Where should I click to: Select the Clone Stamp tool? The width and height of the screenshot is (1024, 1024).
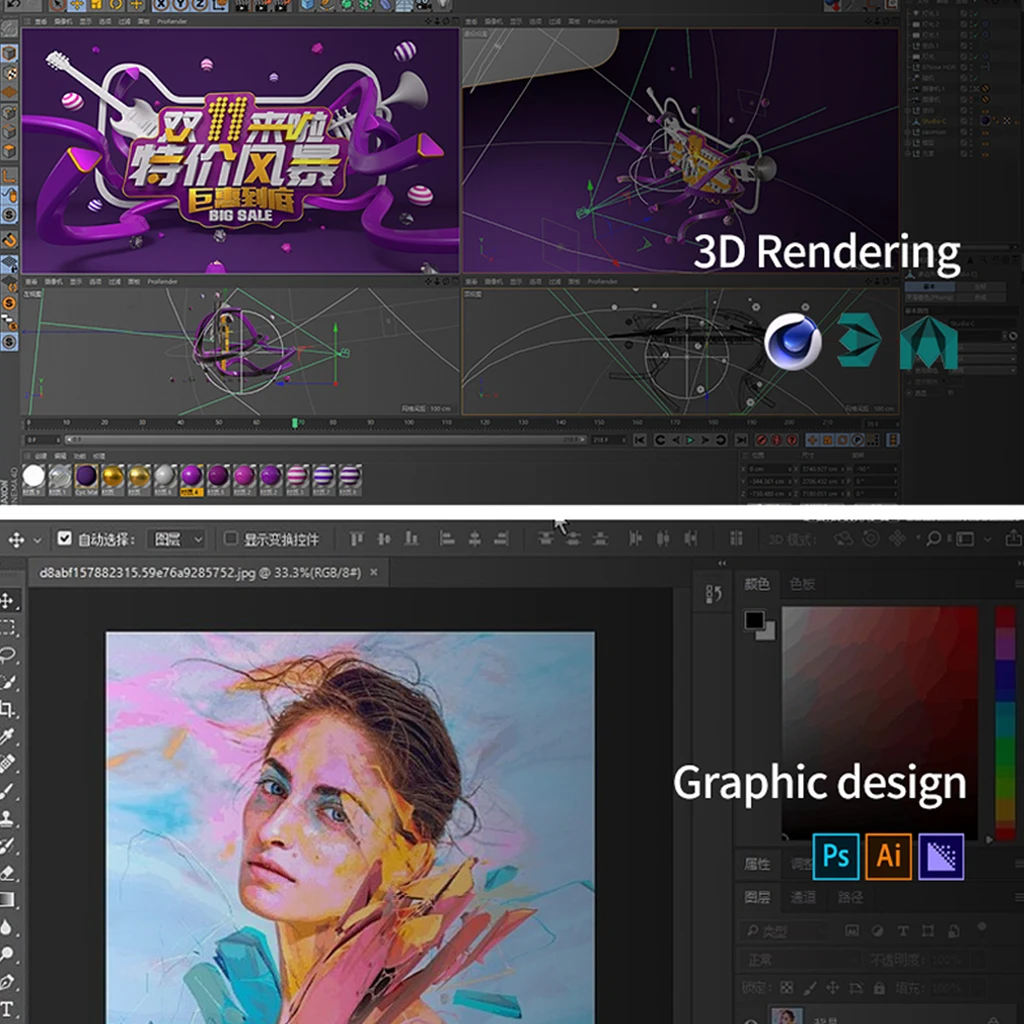point(8,818)
